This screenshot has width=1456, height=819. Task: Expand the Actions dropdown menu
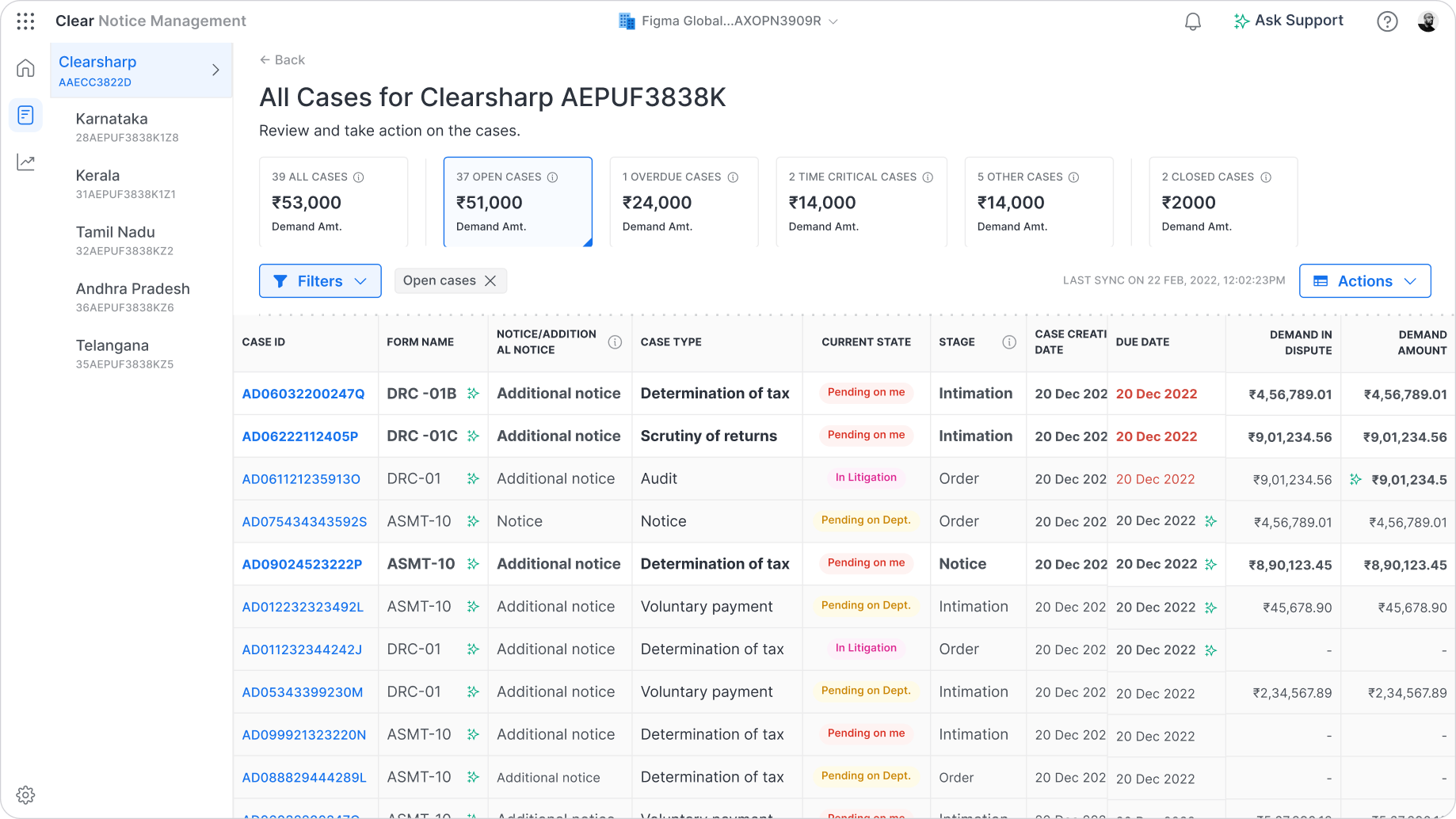click(x=1364, y=281)
